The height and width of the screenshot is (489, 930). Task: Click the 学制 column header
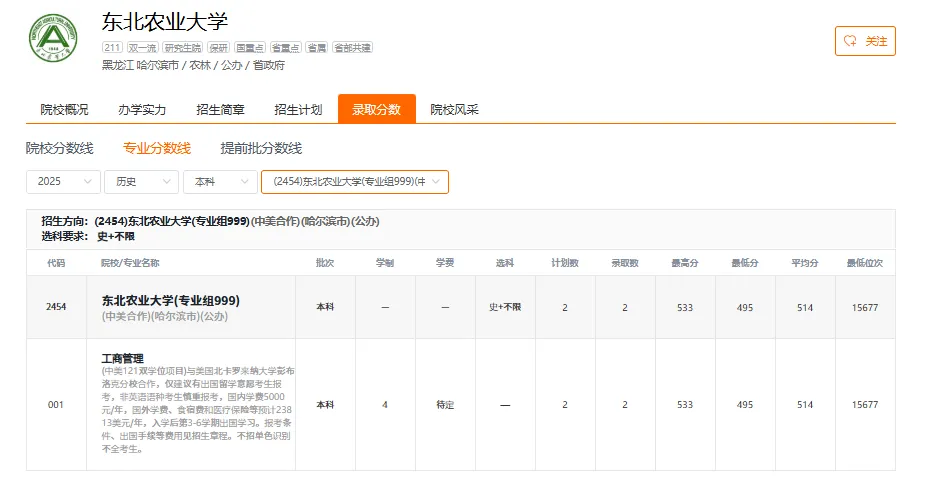[385, 263]
